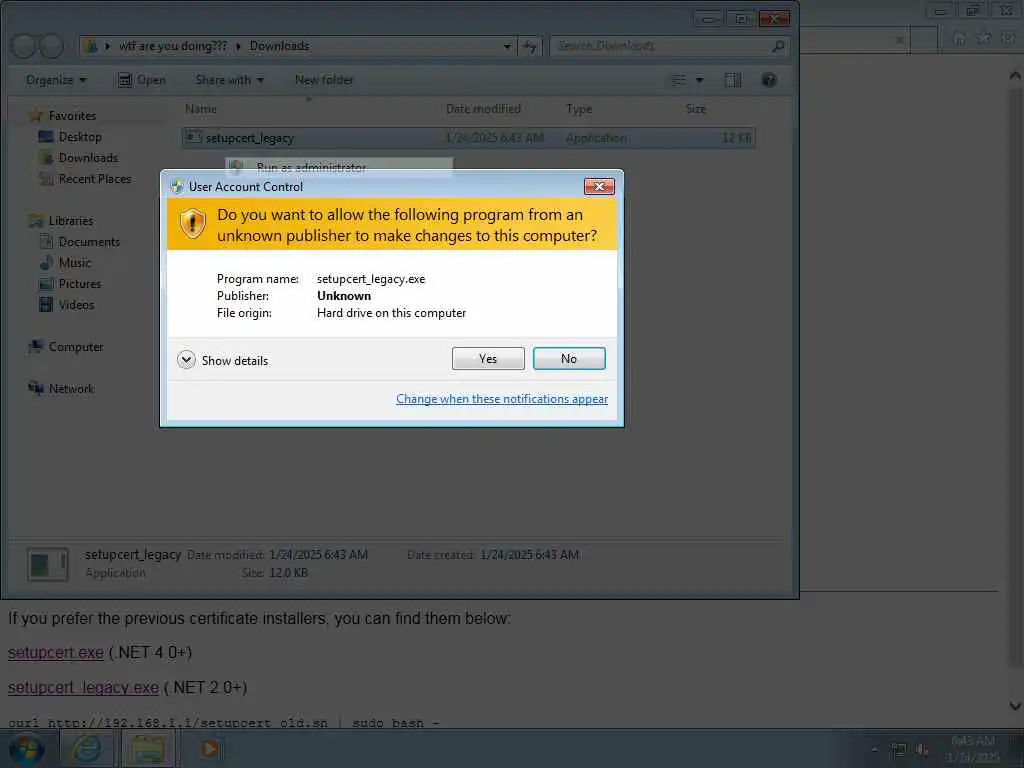Image resolution: width=1024 pixels, height=768 pixels.
Task: Click the change view icon in Explorer
Action: pyautogui.click(x=679, y=80)
